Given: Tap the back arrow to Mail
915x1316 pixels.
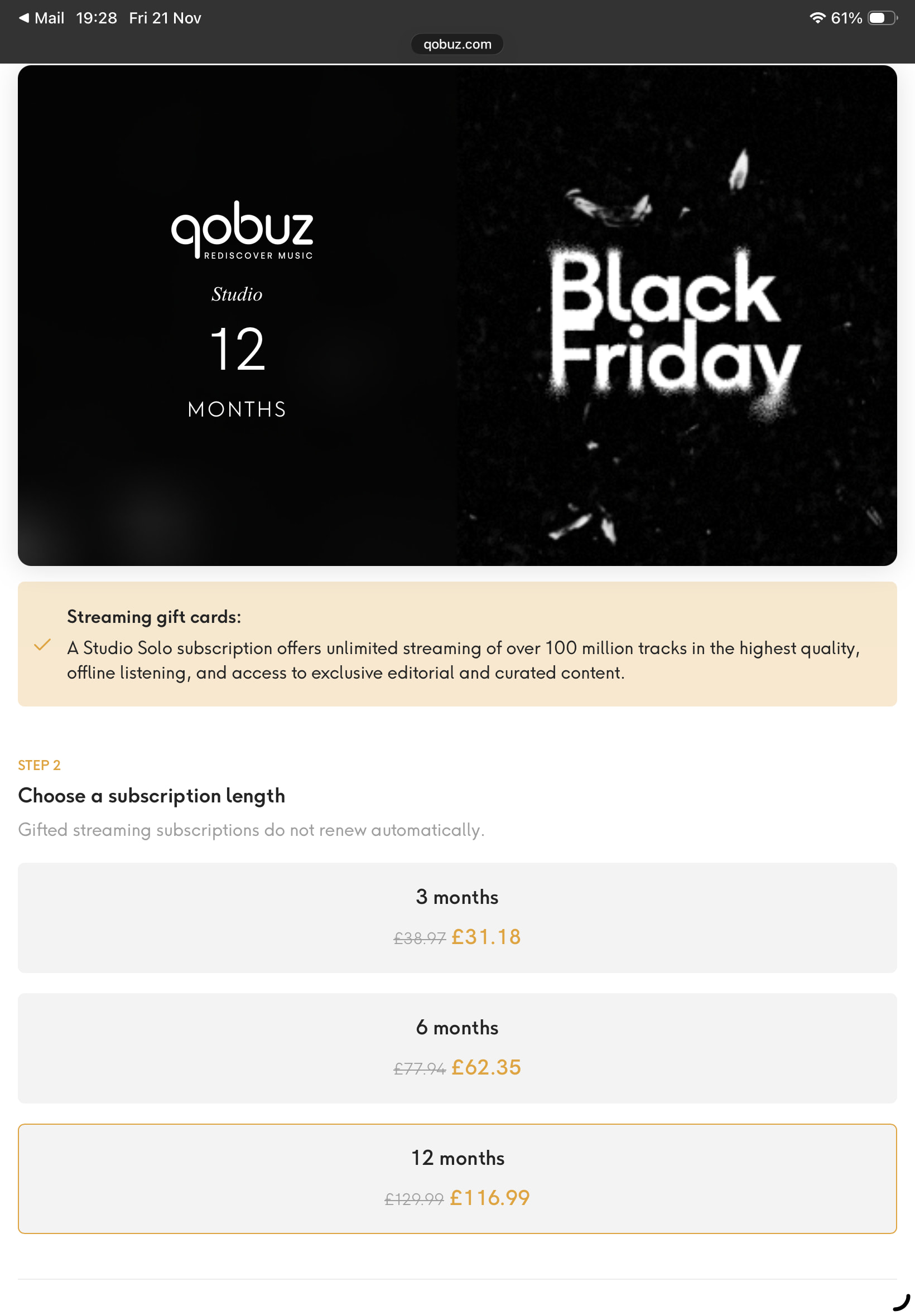Looking at the screenshot, I should pyautogui.click(x=24, y=18).
